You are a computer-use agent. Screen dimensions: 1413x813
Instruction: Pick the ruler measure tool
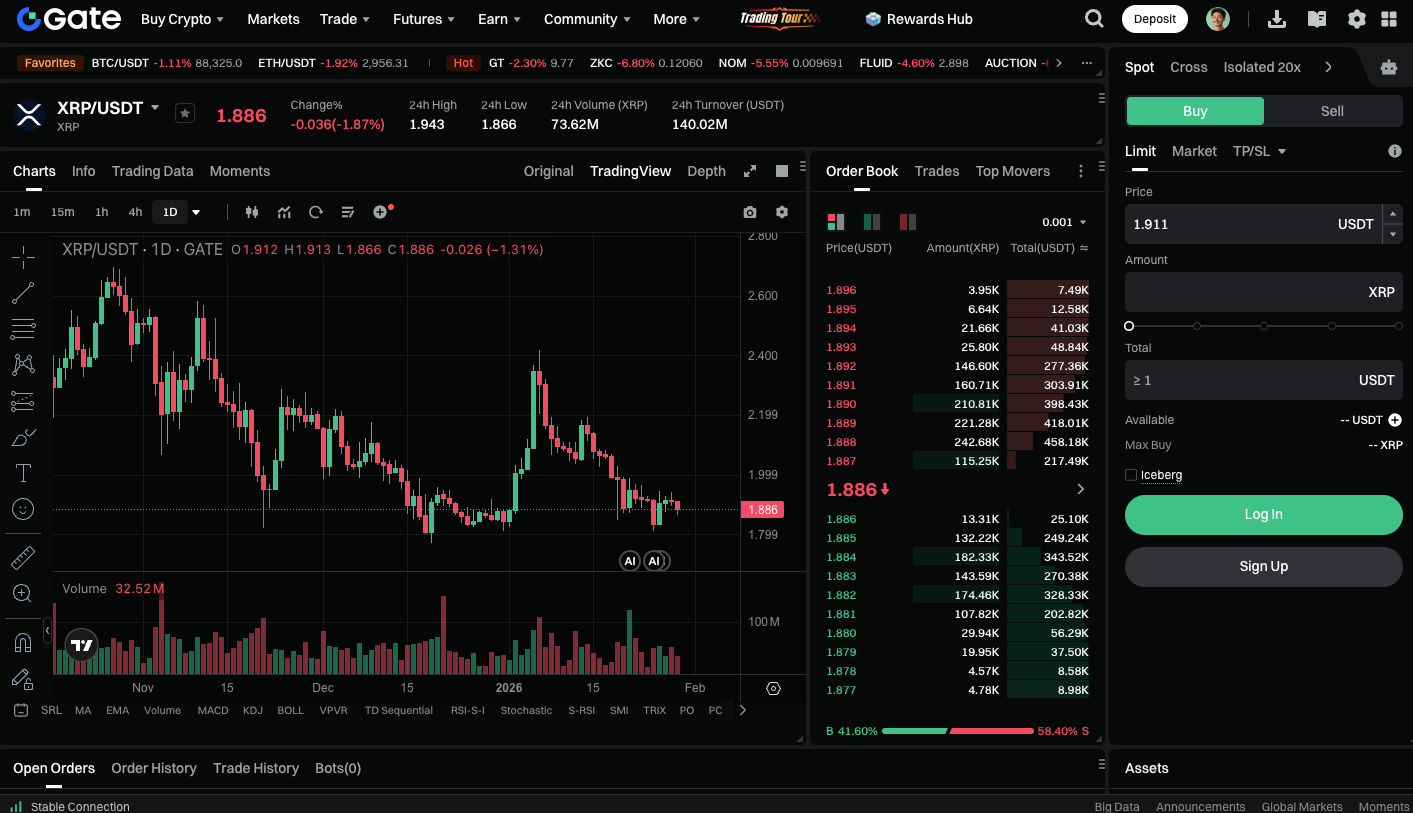coord(23,557)
